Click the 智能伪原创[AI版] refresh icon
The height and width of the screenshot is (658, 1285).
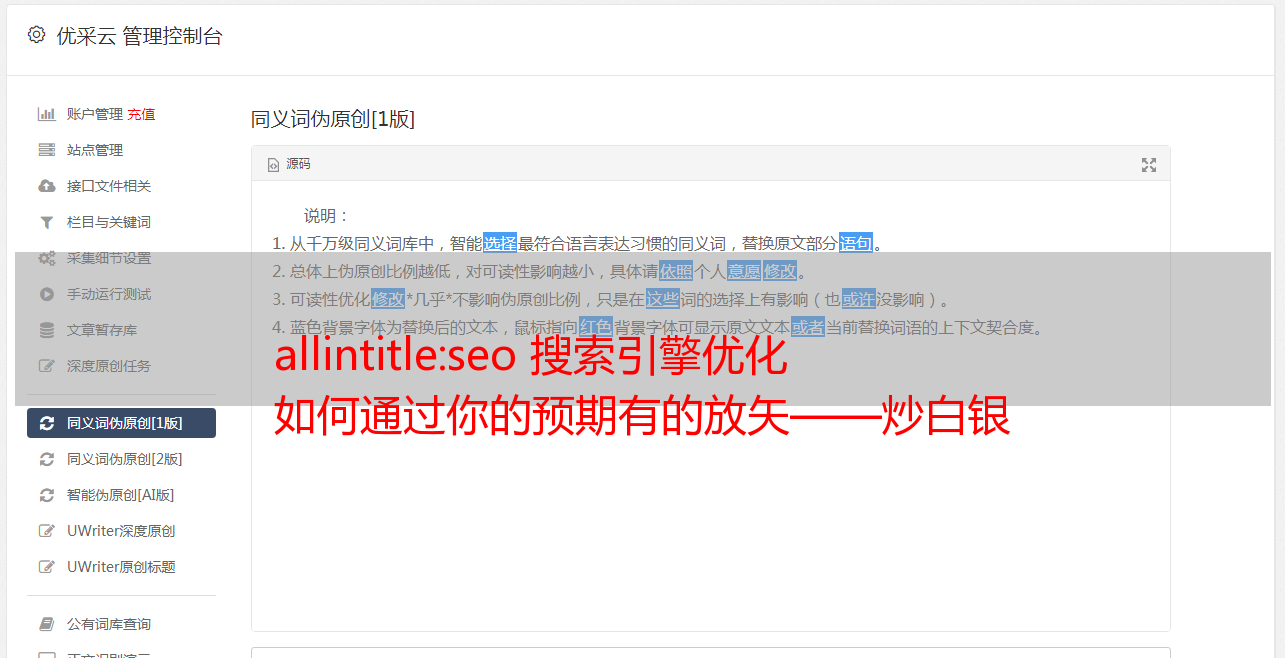click(x=46, y=495)
